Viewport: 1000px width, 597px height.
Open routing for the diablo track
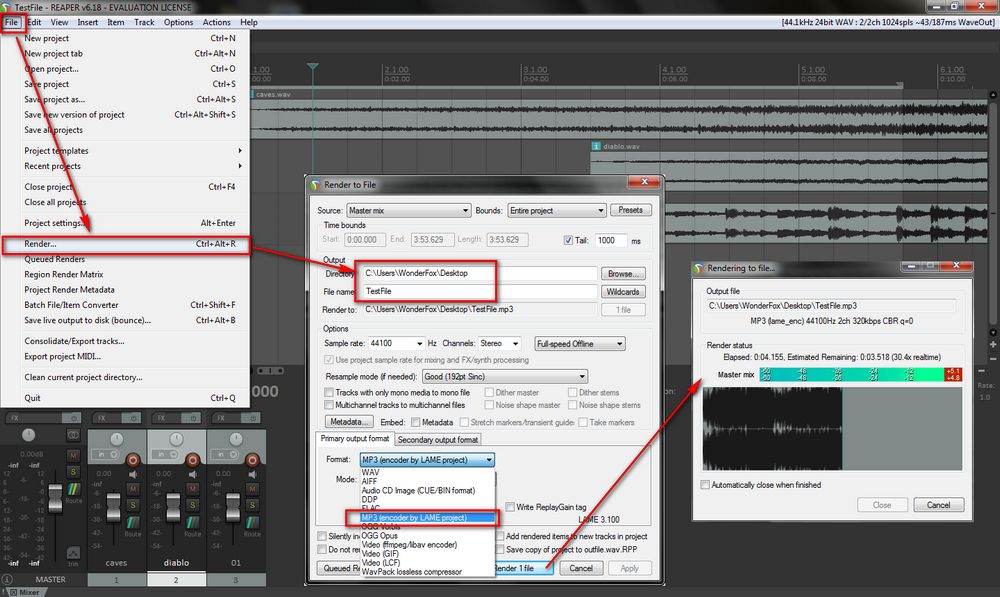pyautogui.click(x=193, y=522)
